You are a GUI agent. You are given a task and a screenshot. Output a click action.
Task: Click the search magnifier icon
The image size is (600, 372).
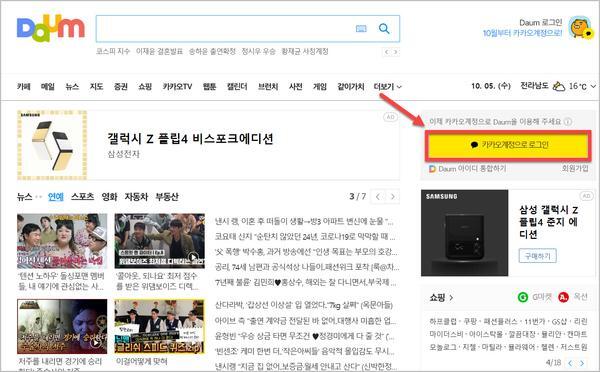(x=384, y=28)
